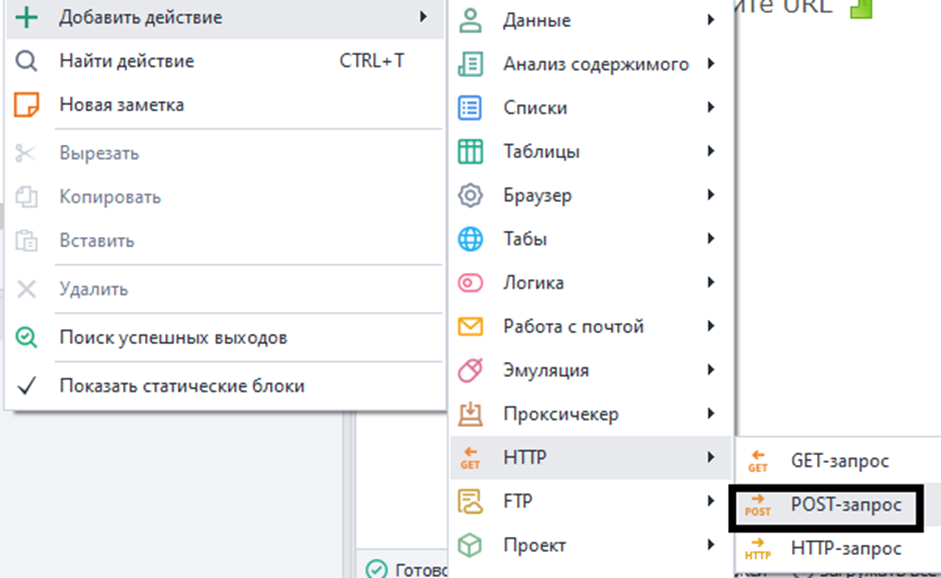The width and height of the screenshot is (941, 578).
Task: Click the Lists (Списки) category icon
Action: coord(469,108)
